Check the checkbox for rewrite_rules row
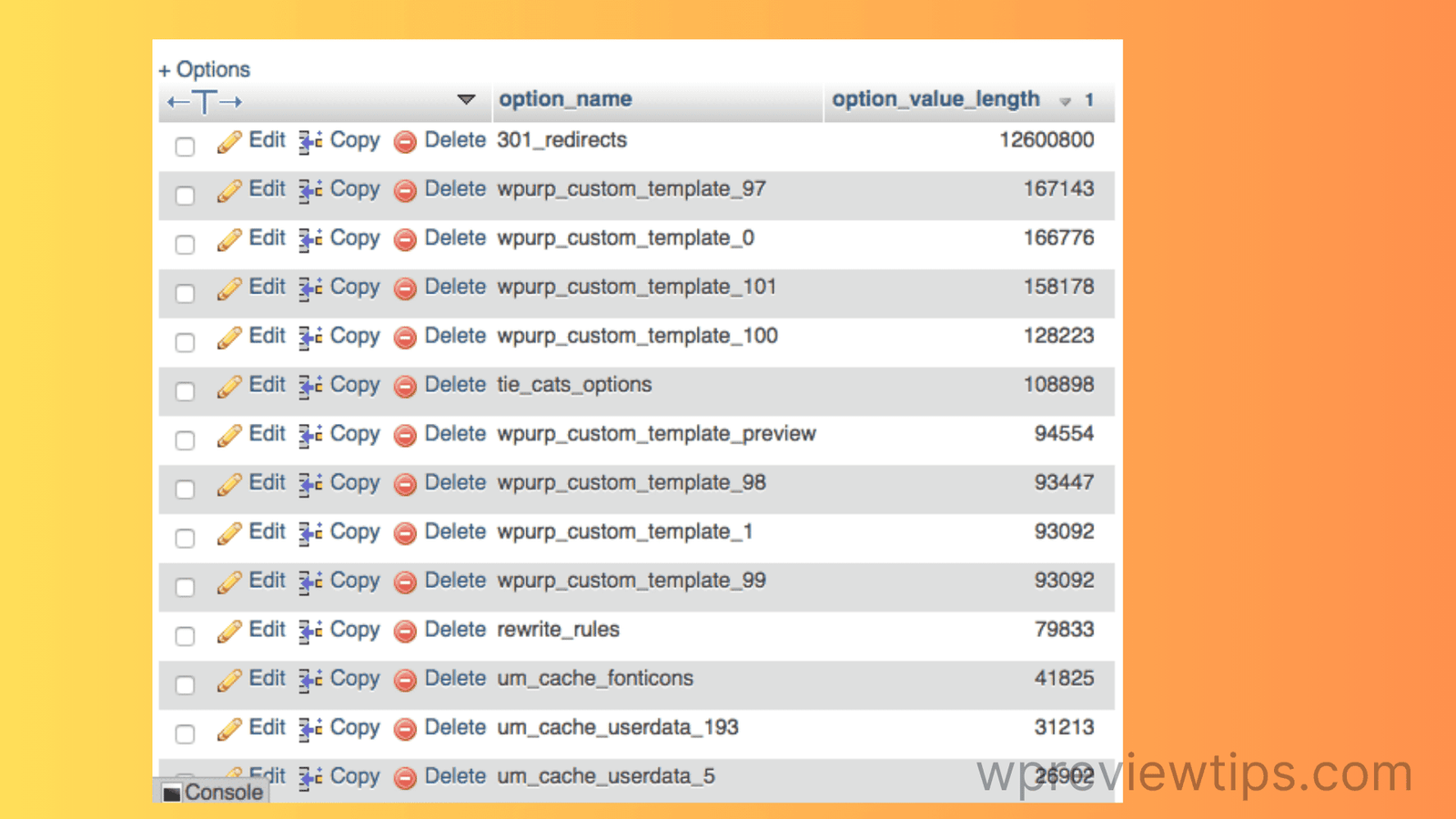1456x819 pixels. (185, 636)
